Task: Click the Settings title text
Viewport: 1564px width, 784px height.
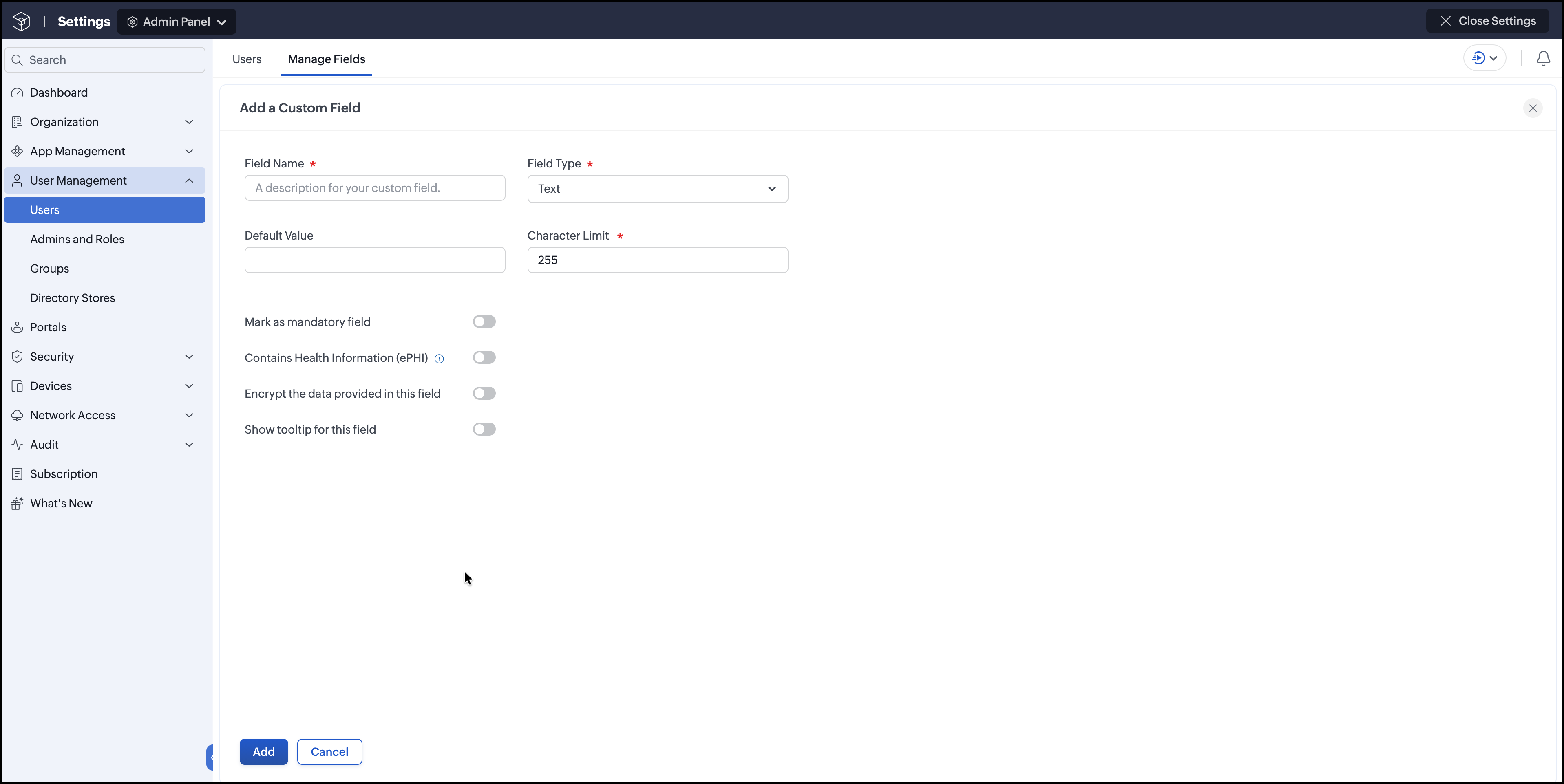Action: 84,22
